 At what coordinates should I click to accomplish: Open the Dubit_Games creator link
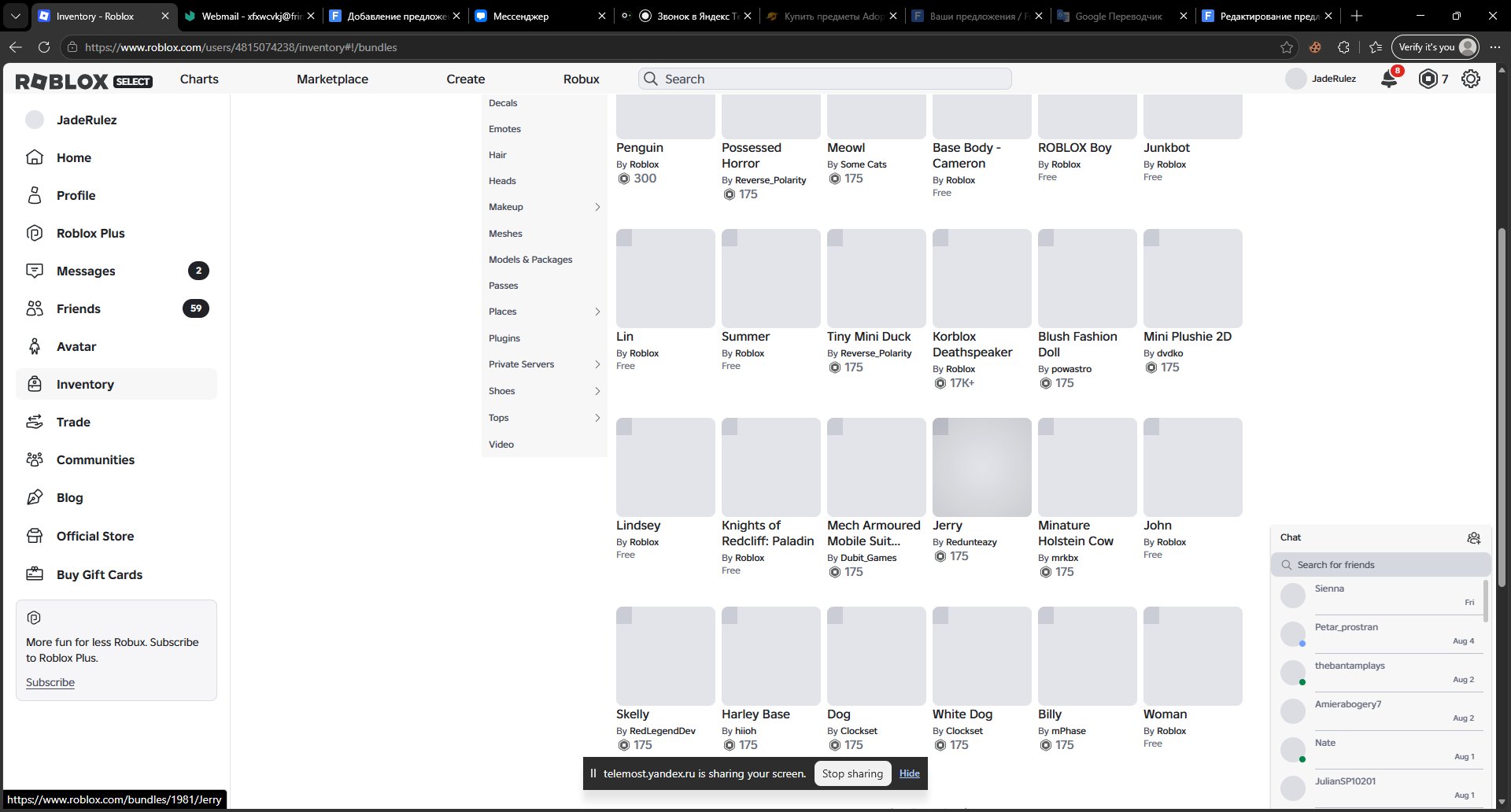click(x=869, y=558)
